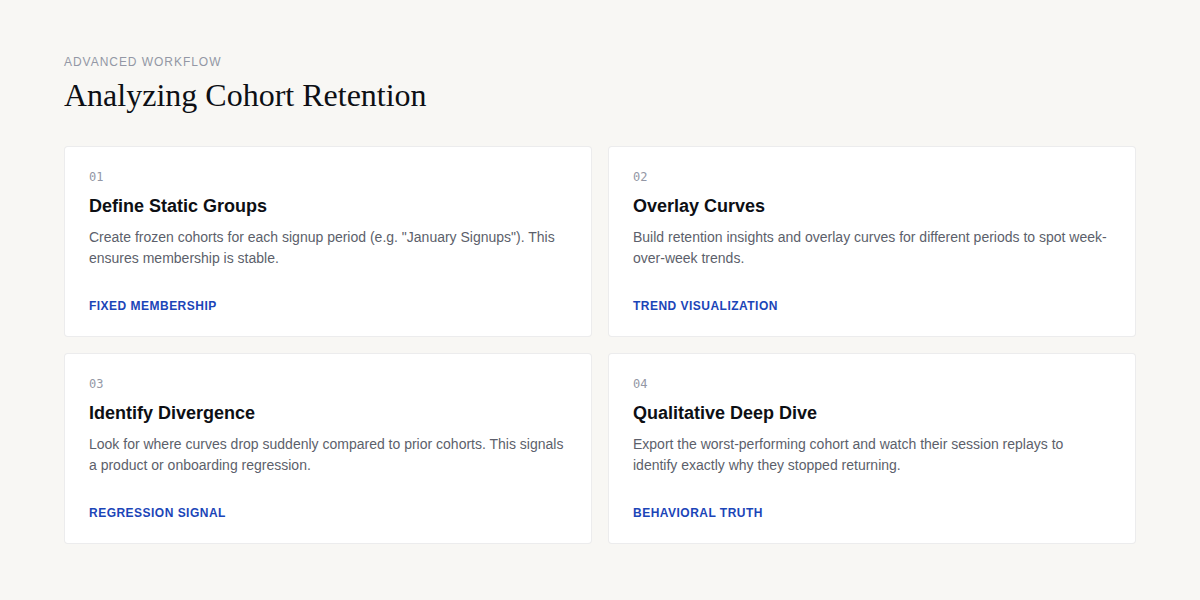Image resolution: width=1200 pixels, height=600 pixels.
Task: Click step number 04
Action: point(640,384)
